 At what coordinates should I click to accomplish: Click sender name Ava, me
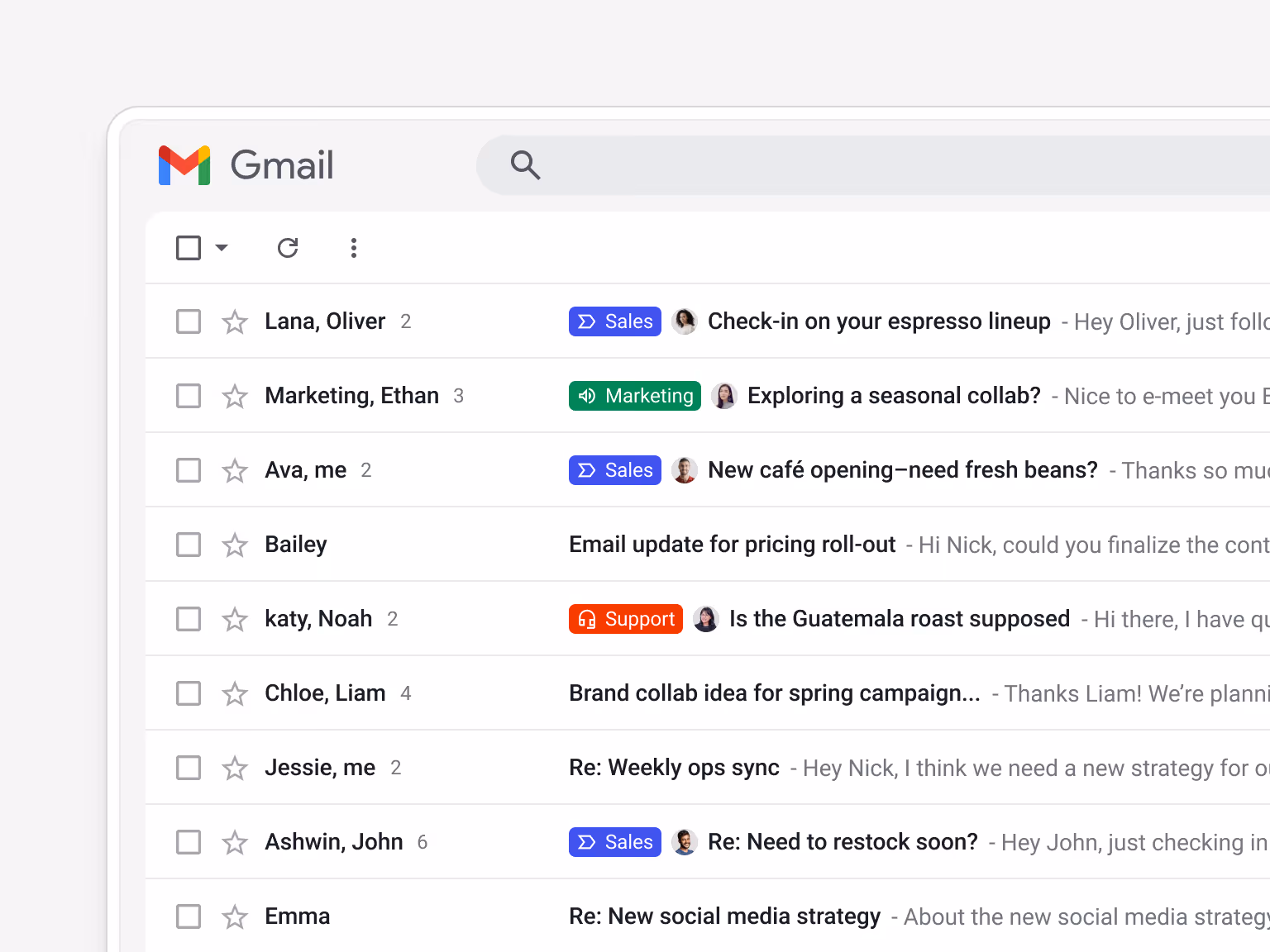tap(305, 470)
